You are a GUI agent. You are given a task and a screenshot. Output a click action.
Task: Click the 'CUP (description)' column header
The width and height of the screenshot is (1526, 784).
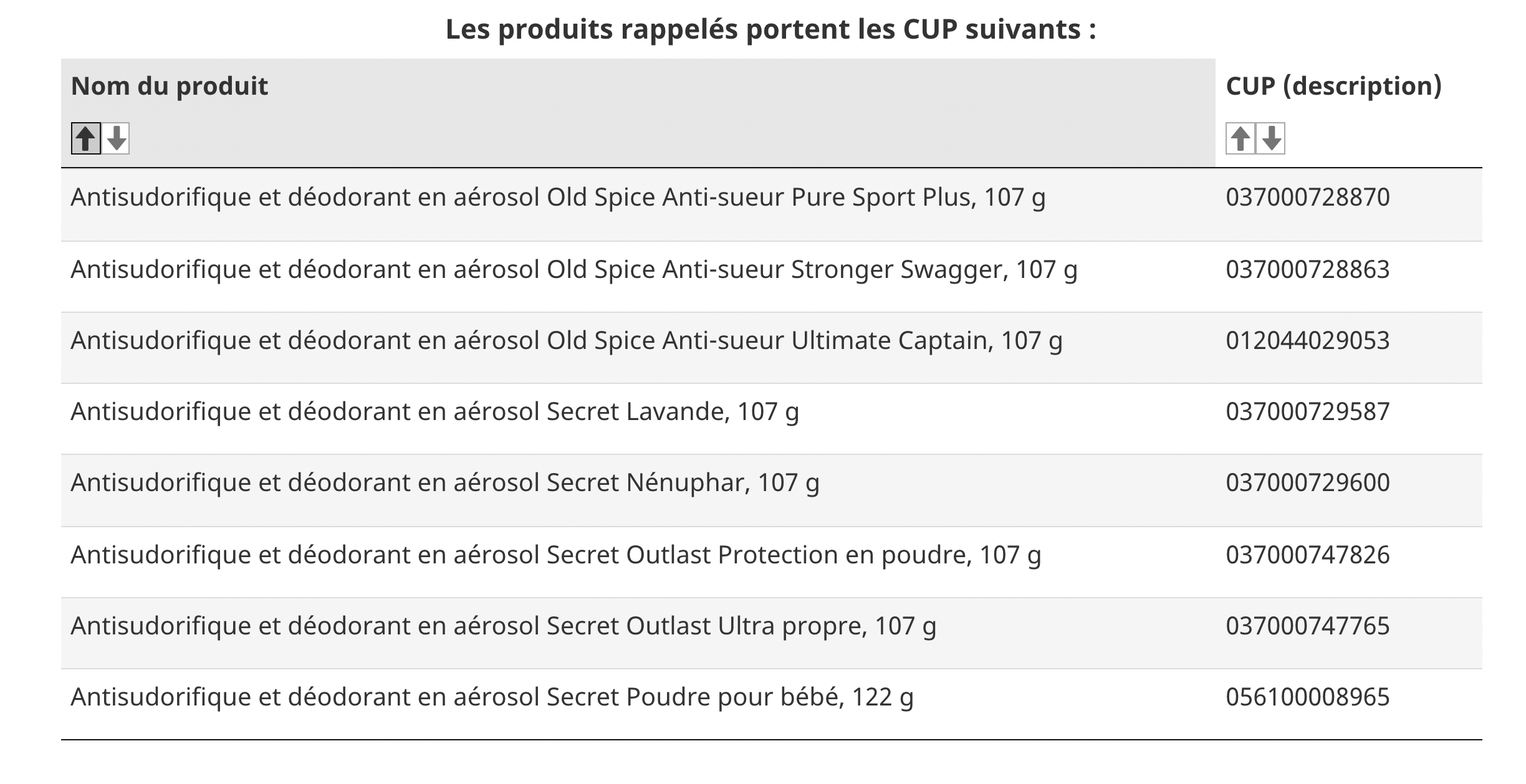coord(1333,86)
